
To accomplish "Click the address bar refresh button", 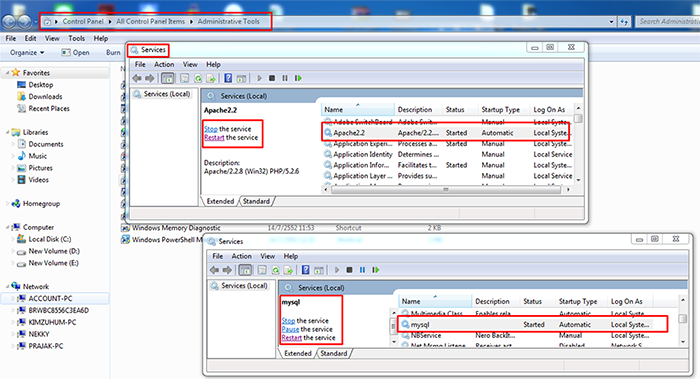I will [624, 21].
